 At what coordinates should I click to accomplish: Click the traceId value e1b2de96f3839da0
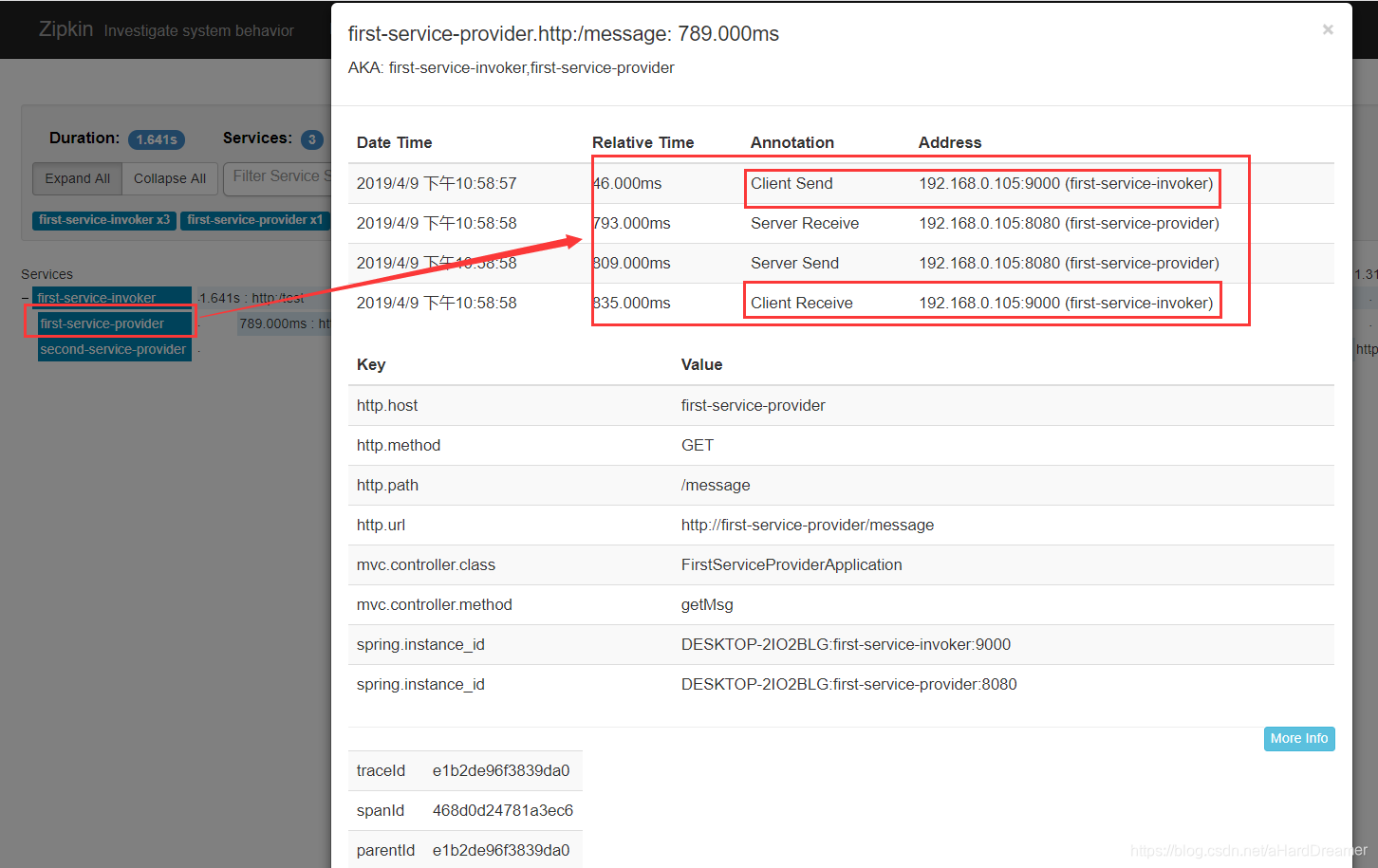(x=501, y=770)
